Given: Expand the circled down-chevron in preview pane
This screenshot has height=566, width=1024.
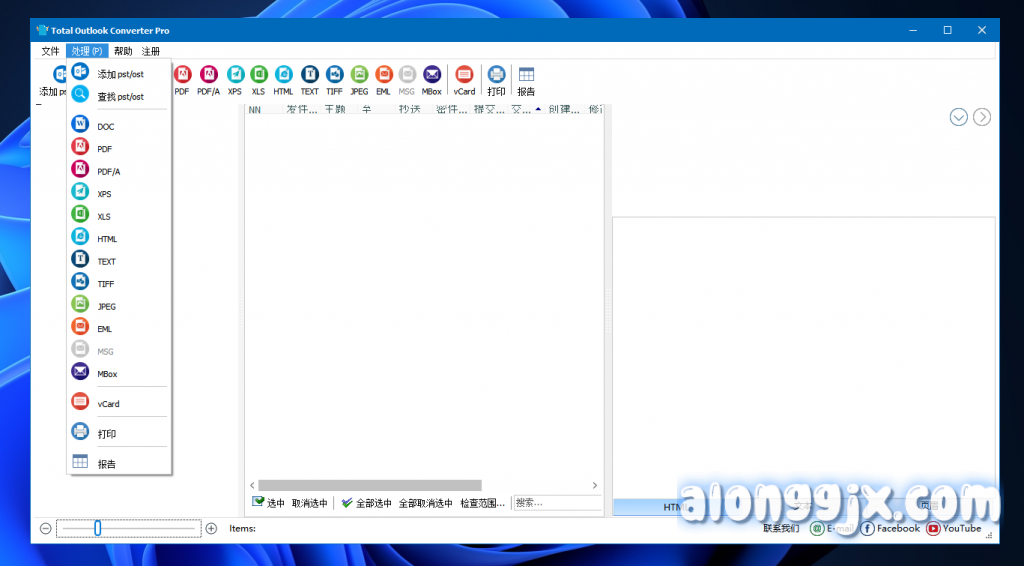Looking at the screenshot, I should pyautogui.click(x=958, y=117).
